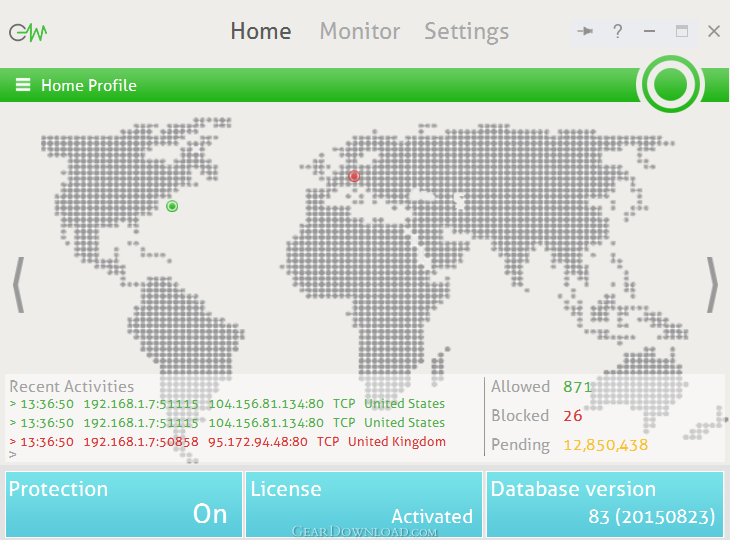Open the Settings tab
Image resolution: width=730 pixels, height=540 pixels.
pyautogui.click(x=466, y=32)
